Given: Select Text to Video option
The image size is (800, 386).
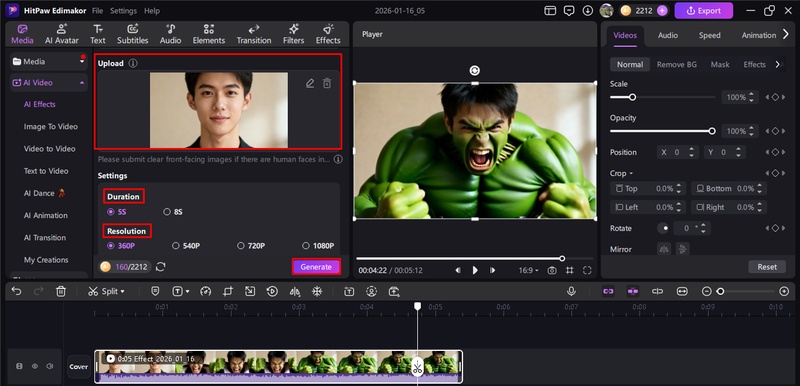Looking at the screenshot, I should coord(46,171).
